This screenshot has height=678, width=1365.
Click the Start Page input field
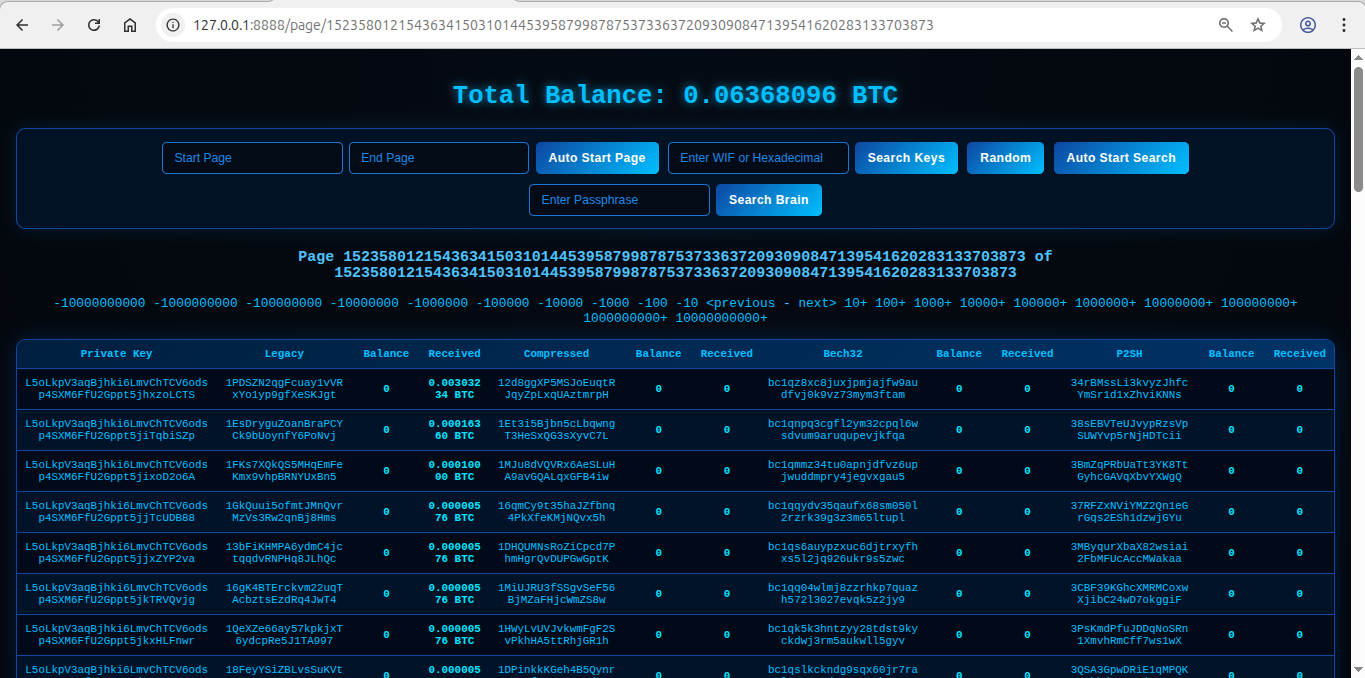252,157
